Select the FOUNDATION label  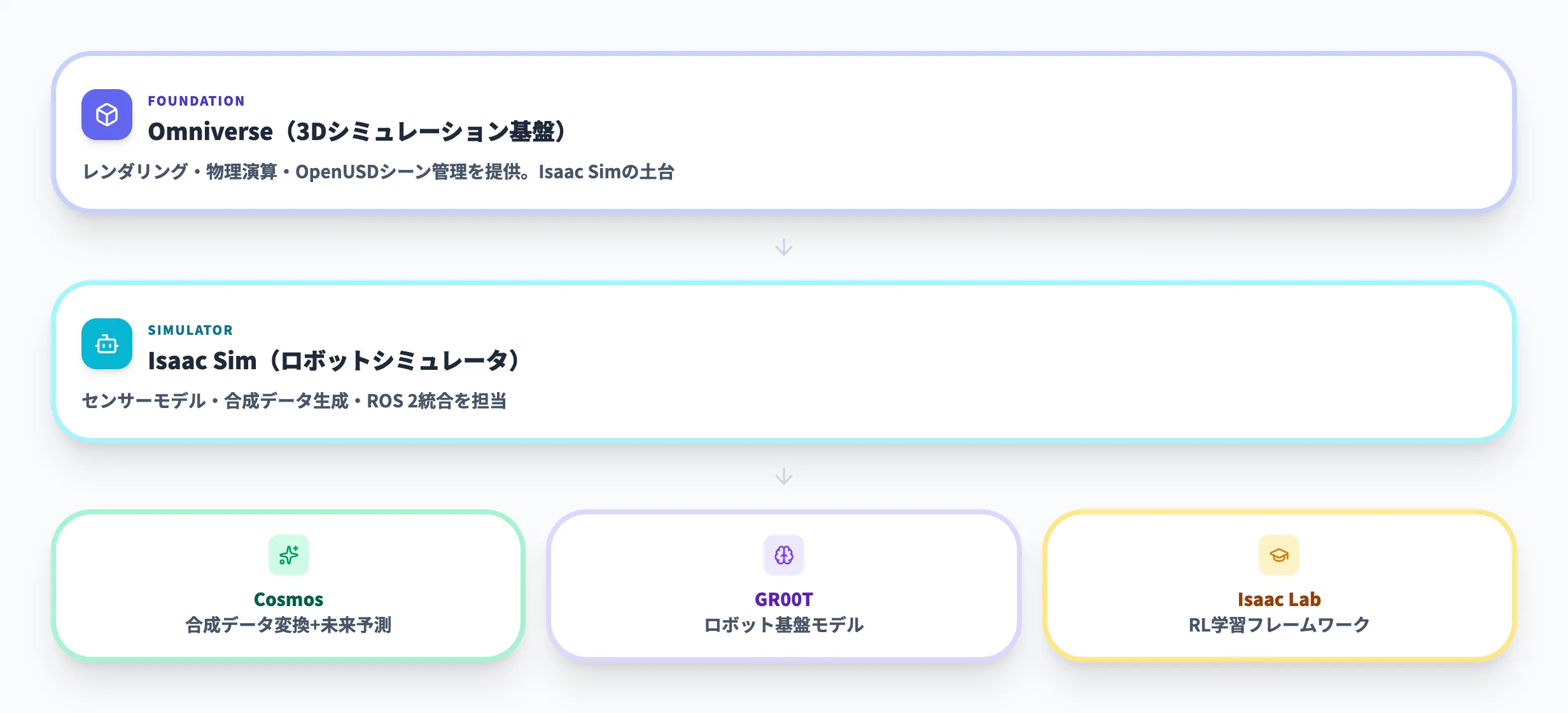[196, 101]
